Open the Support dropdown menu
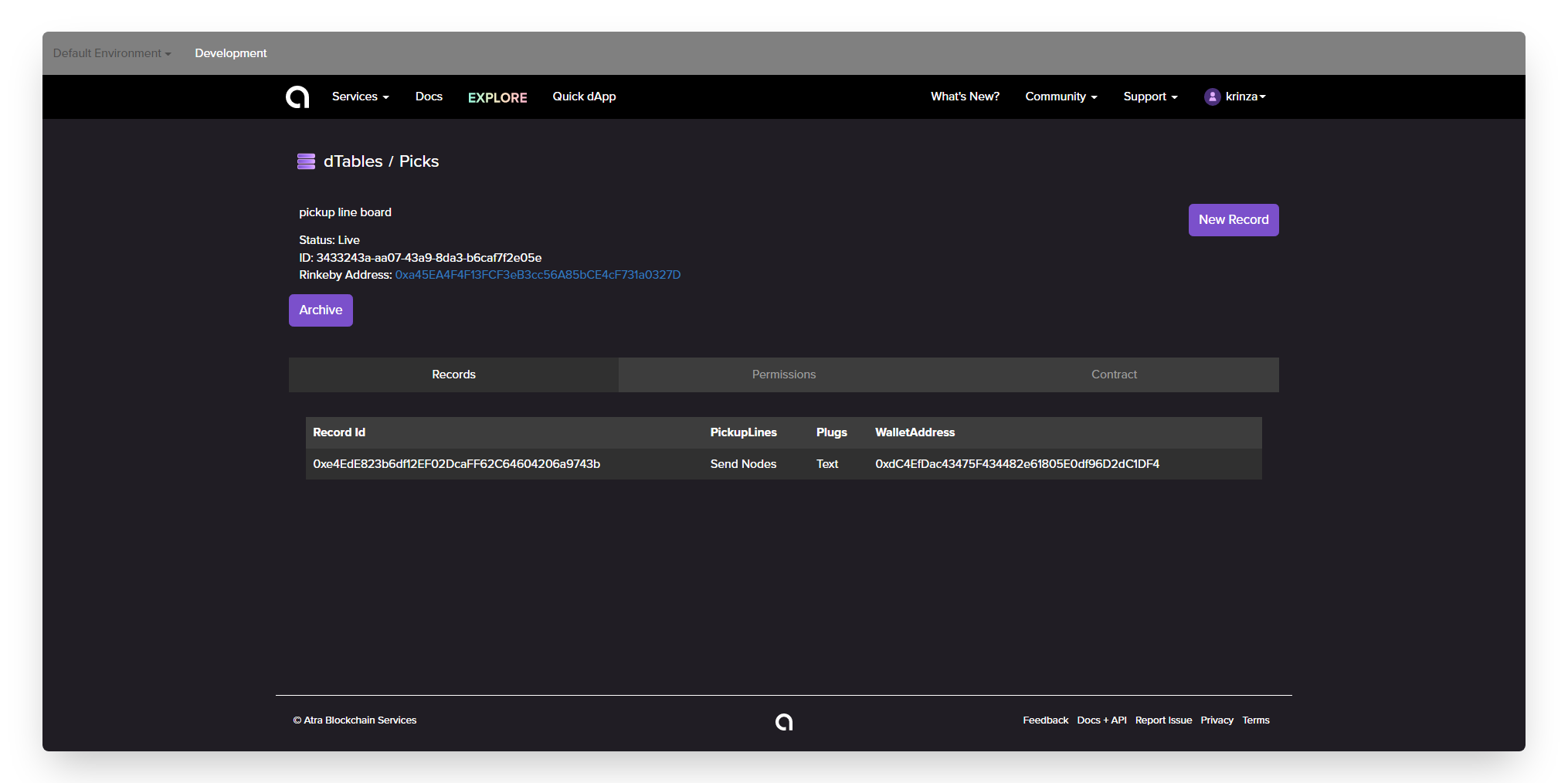The height and width of the screenshot is (783, 1568). coord(1150,97)
